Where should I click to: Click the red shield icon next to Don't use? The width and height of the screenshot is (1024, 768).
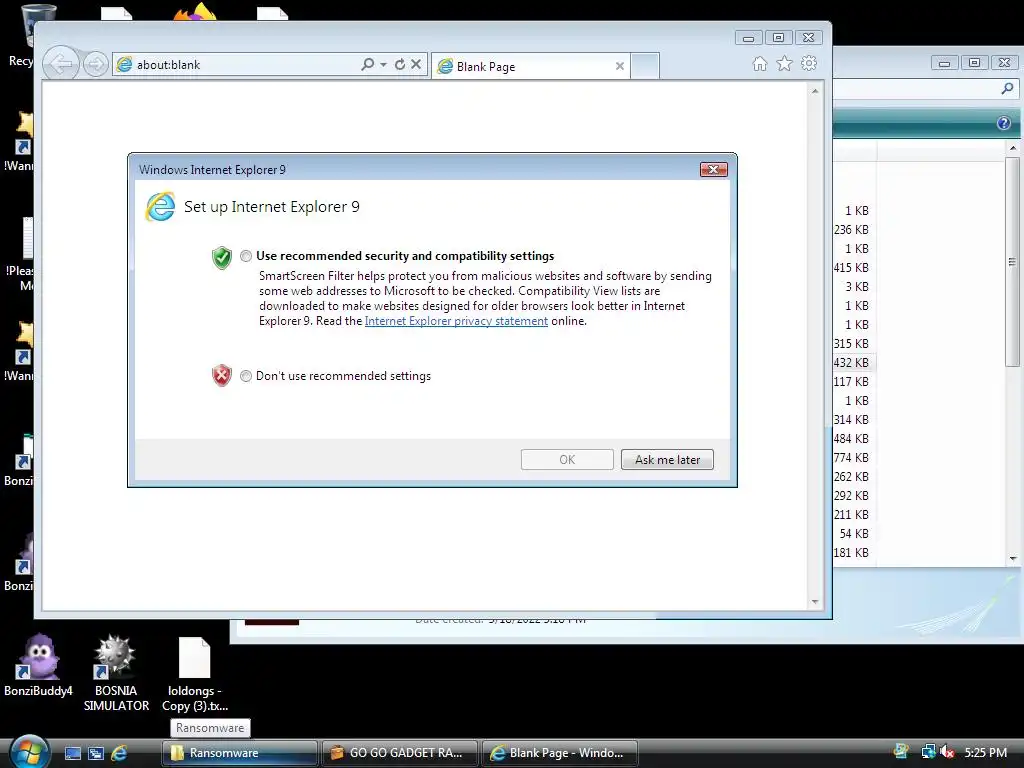[x=222, y=376]
